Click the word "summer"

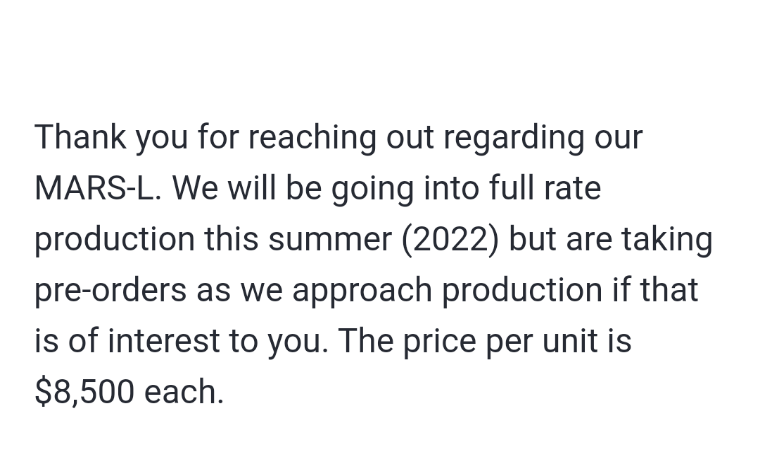348,239
